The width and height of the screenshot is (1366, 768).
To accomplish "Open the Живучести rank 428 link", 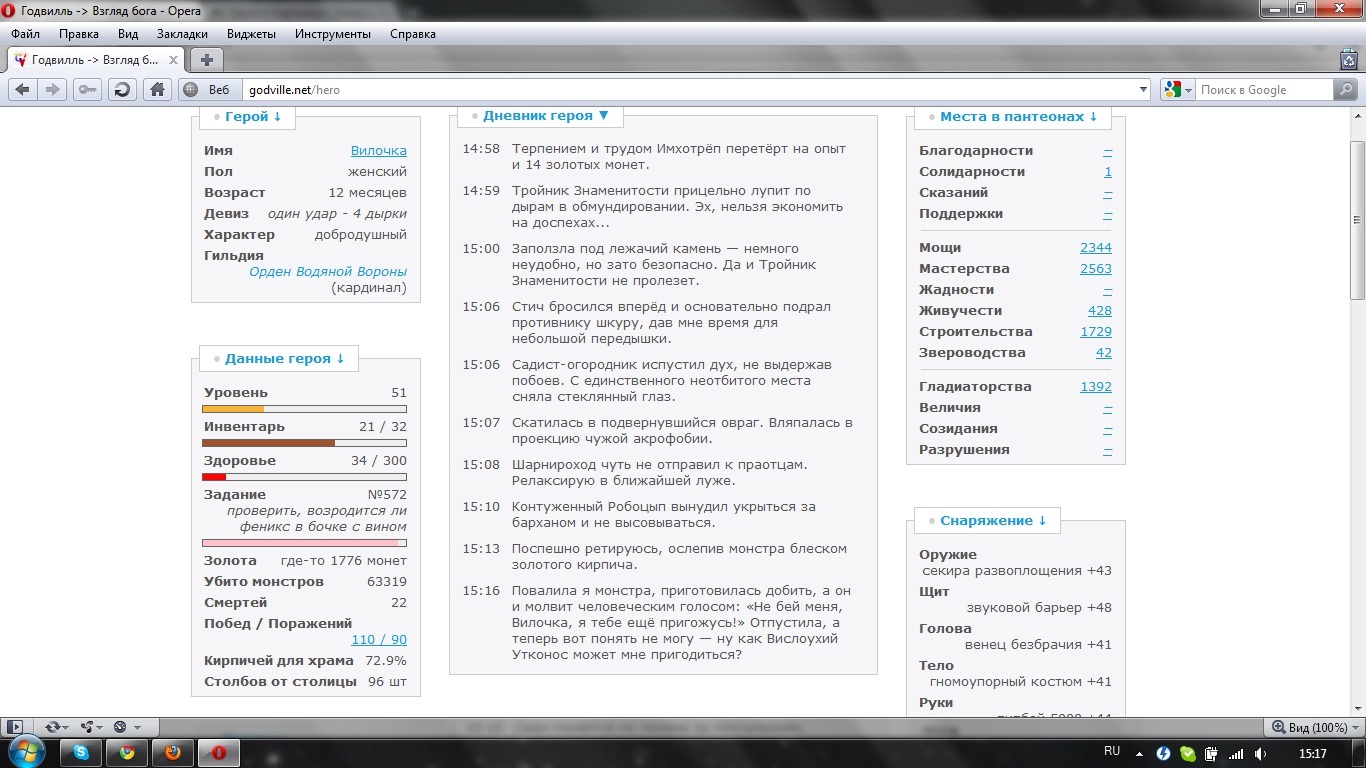I will click(x=1100, y=310).
